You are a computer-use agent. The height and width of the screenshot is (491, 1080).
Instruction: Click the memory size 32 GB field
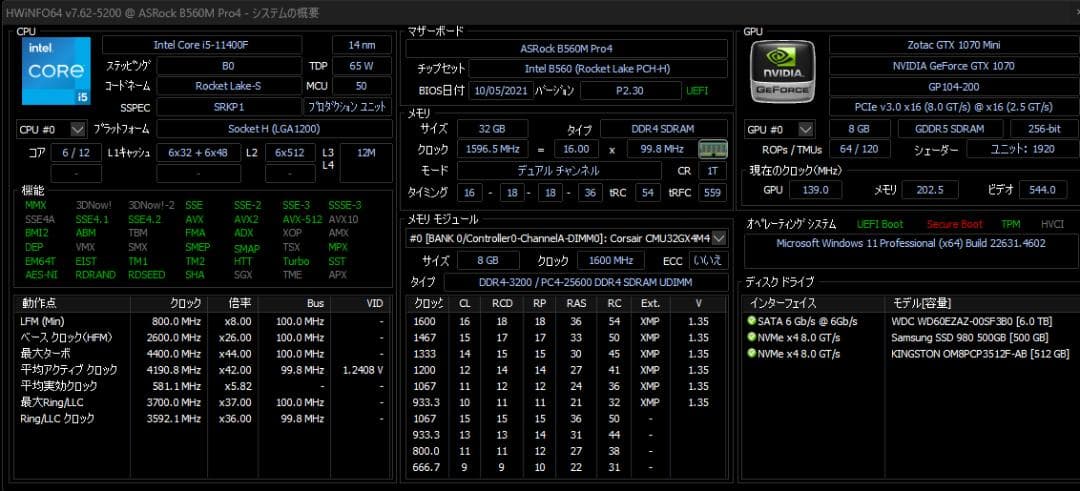tap(492, 129)
